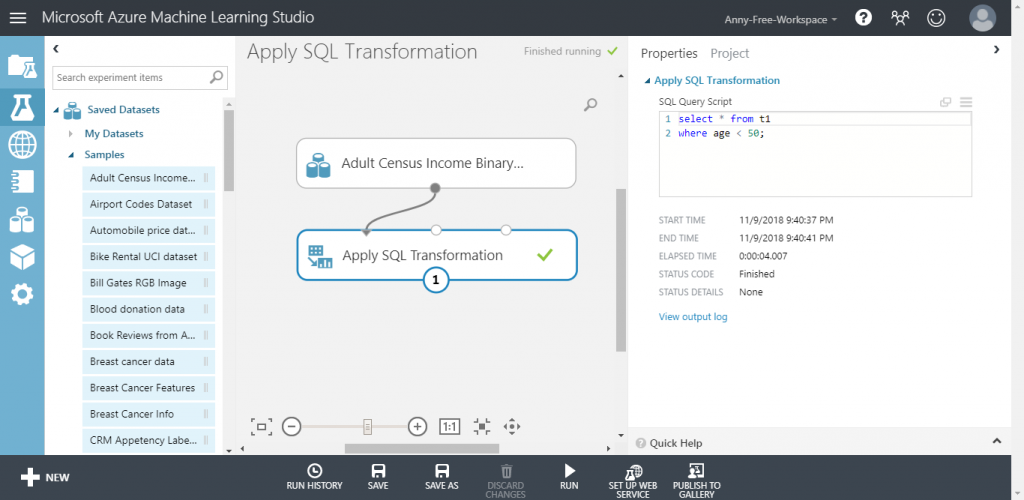The width and height of the screenshot is (1024, 500).
Task: Click the canvas horizontal scrollbar
Action: pyautogui.click(x=422, y=448)
